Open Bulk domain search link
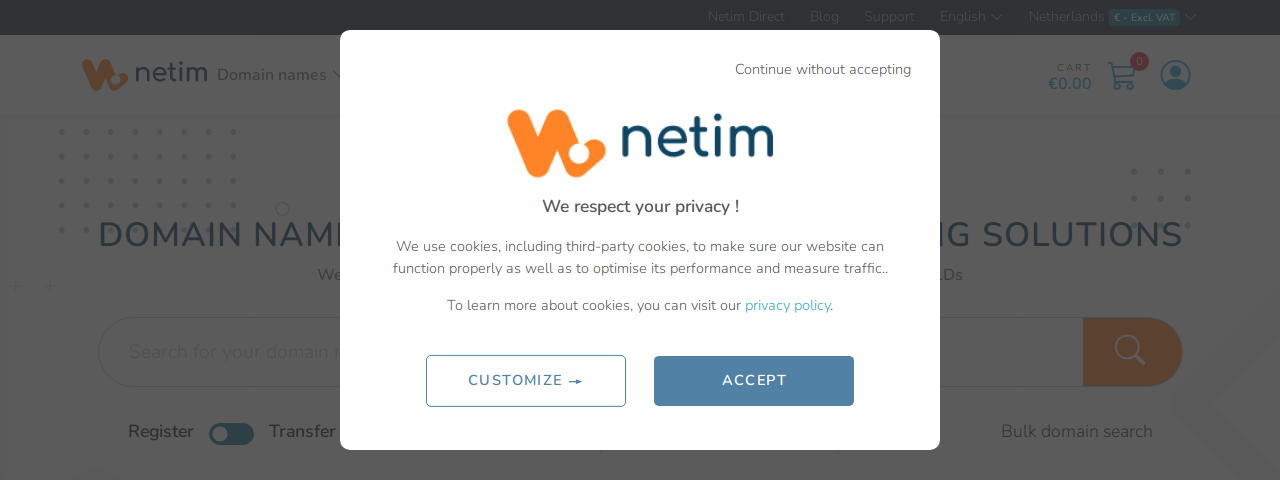 tap(1077, 432)
